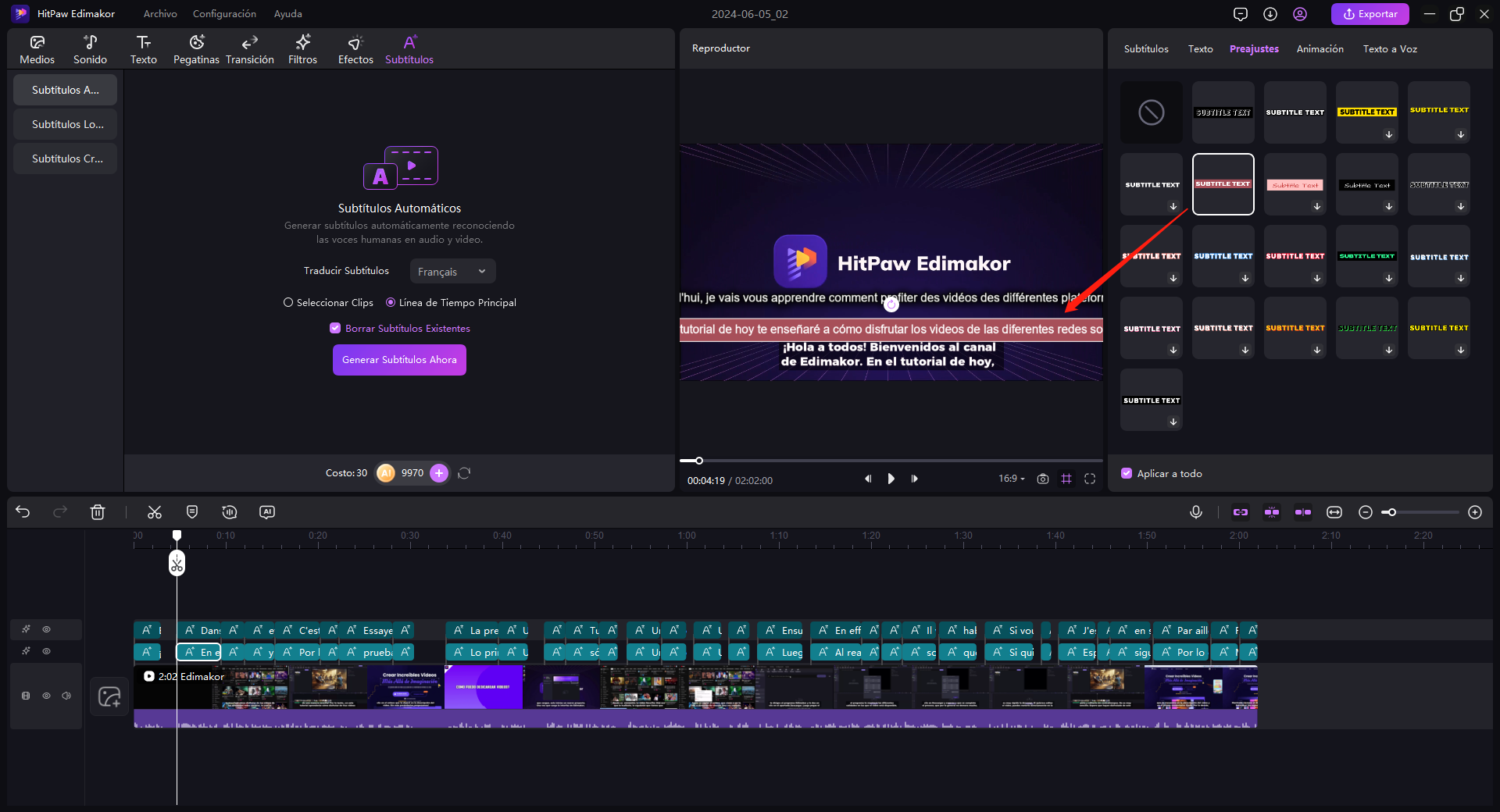
Task: Open the Efectos panel
Action: click(355, 49)
